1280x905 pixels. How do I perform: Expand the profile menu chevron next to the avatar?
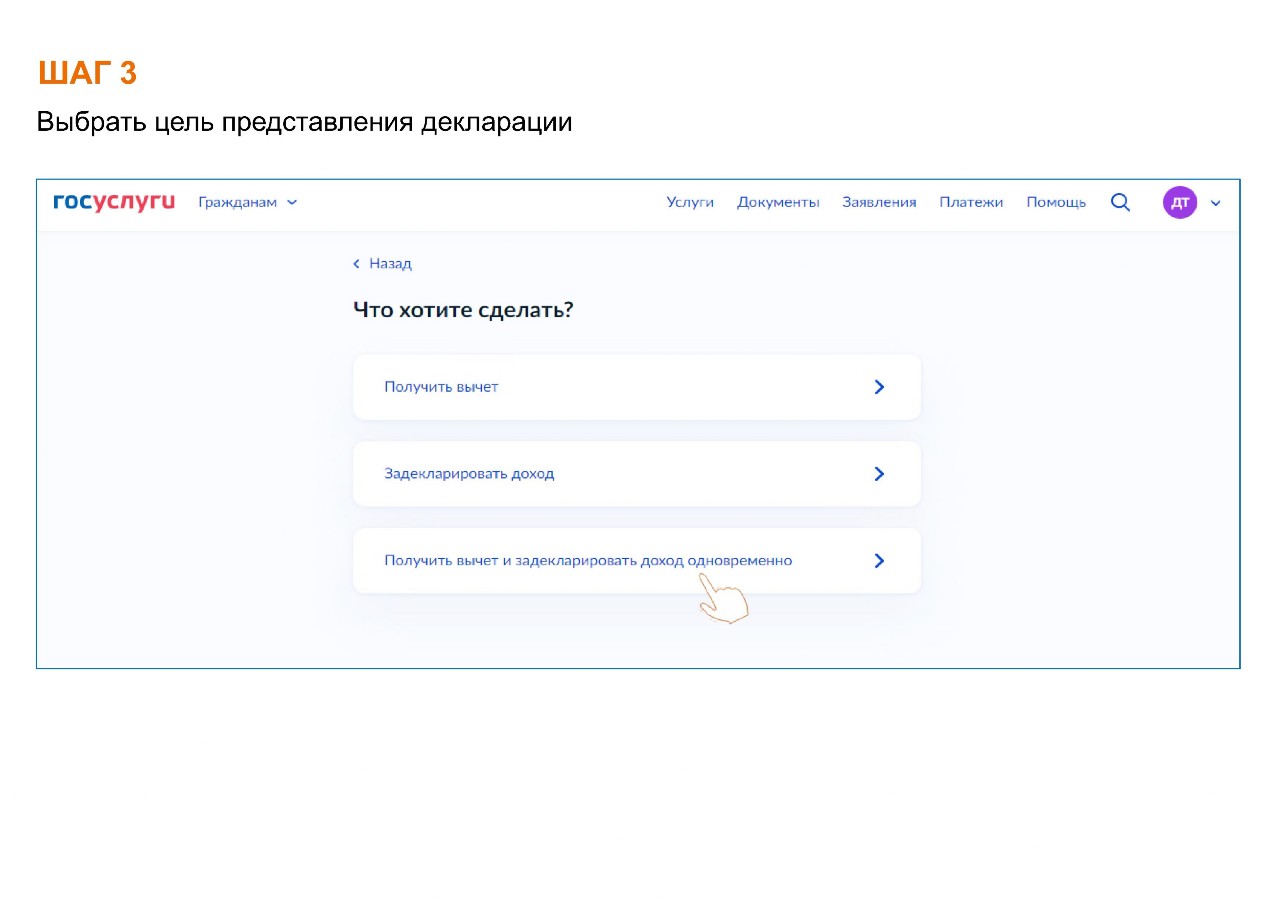1216,203
